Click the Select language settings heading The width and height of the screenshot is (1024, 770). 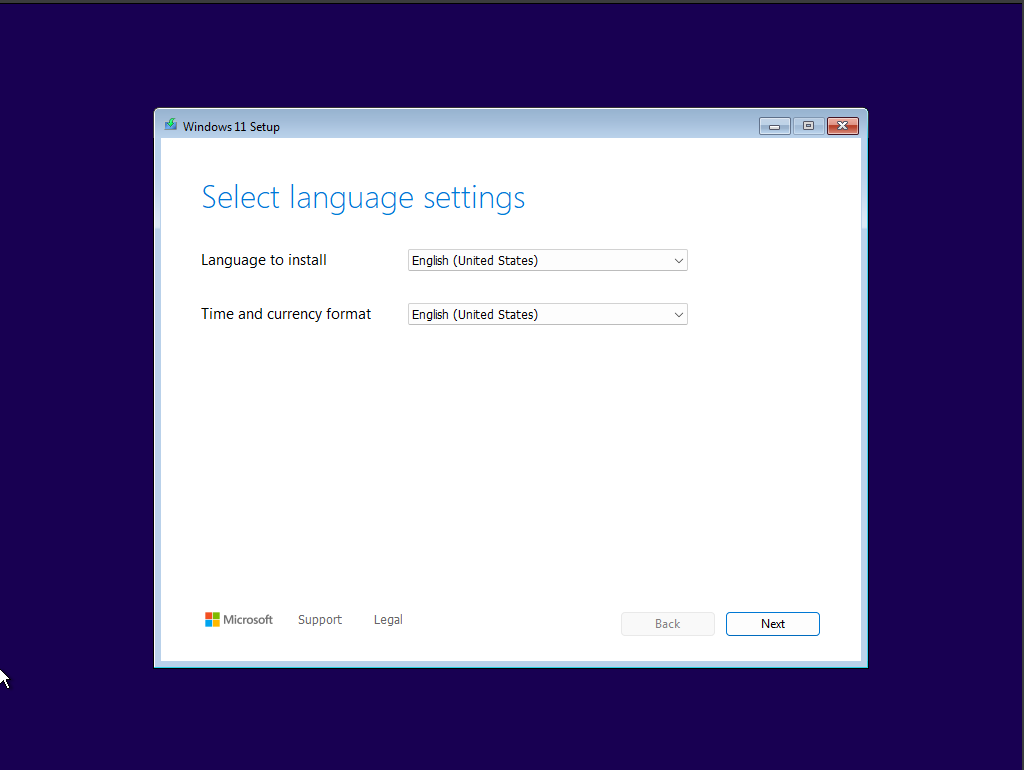[363, 197]
